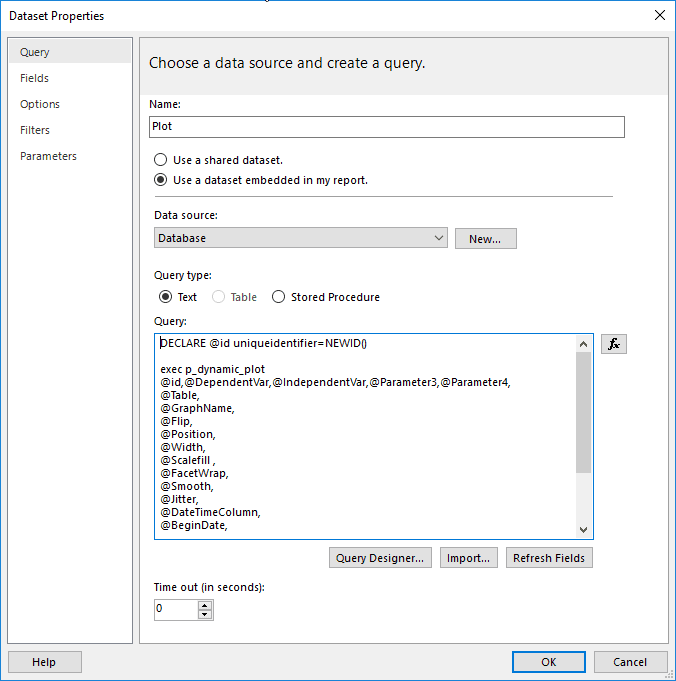676x681 pixels.
Task: Select Use a shared dataset option
Action: pos(160,160)
